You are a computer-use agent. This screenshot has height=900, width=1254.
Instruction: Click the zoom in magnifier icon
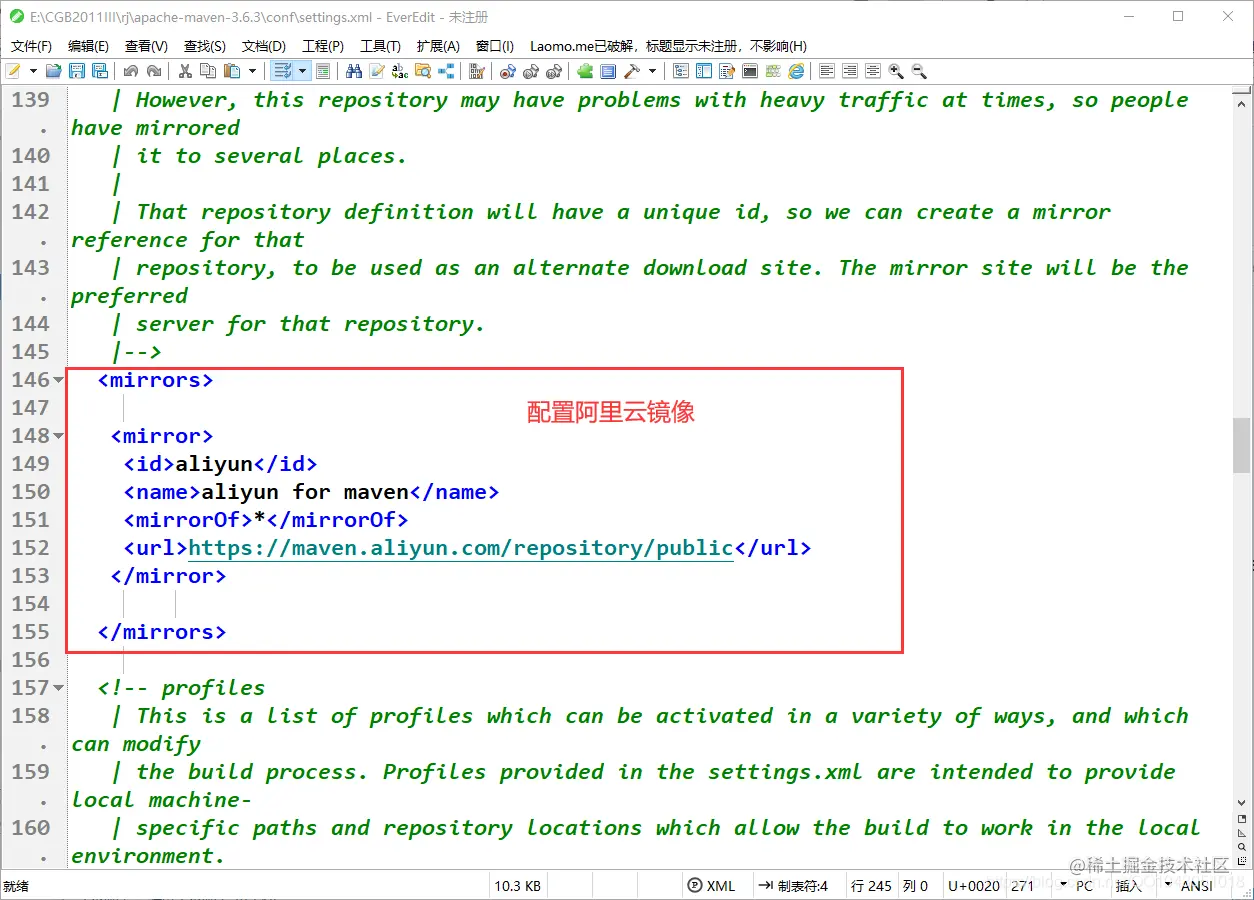[896, 71]
